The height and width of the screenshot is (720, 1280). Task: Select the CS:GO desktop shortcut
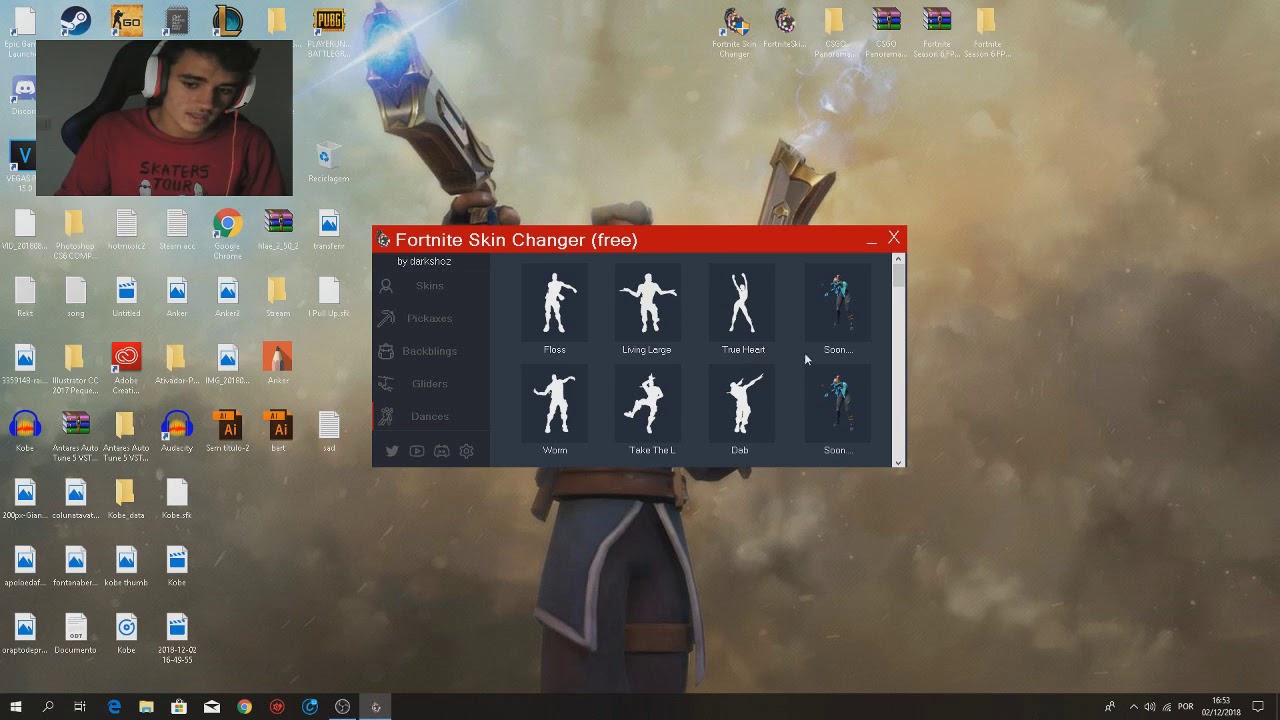[126, 21]
